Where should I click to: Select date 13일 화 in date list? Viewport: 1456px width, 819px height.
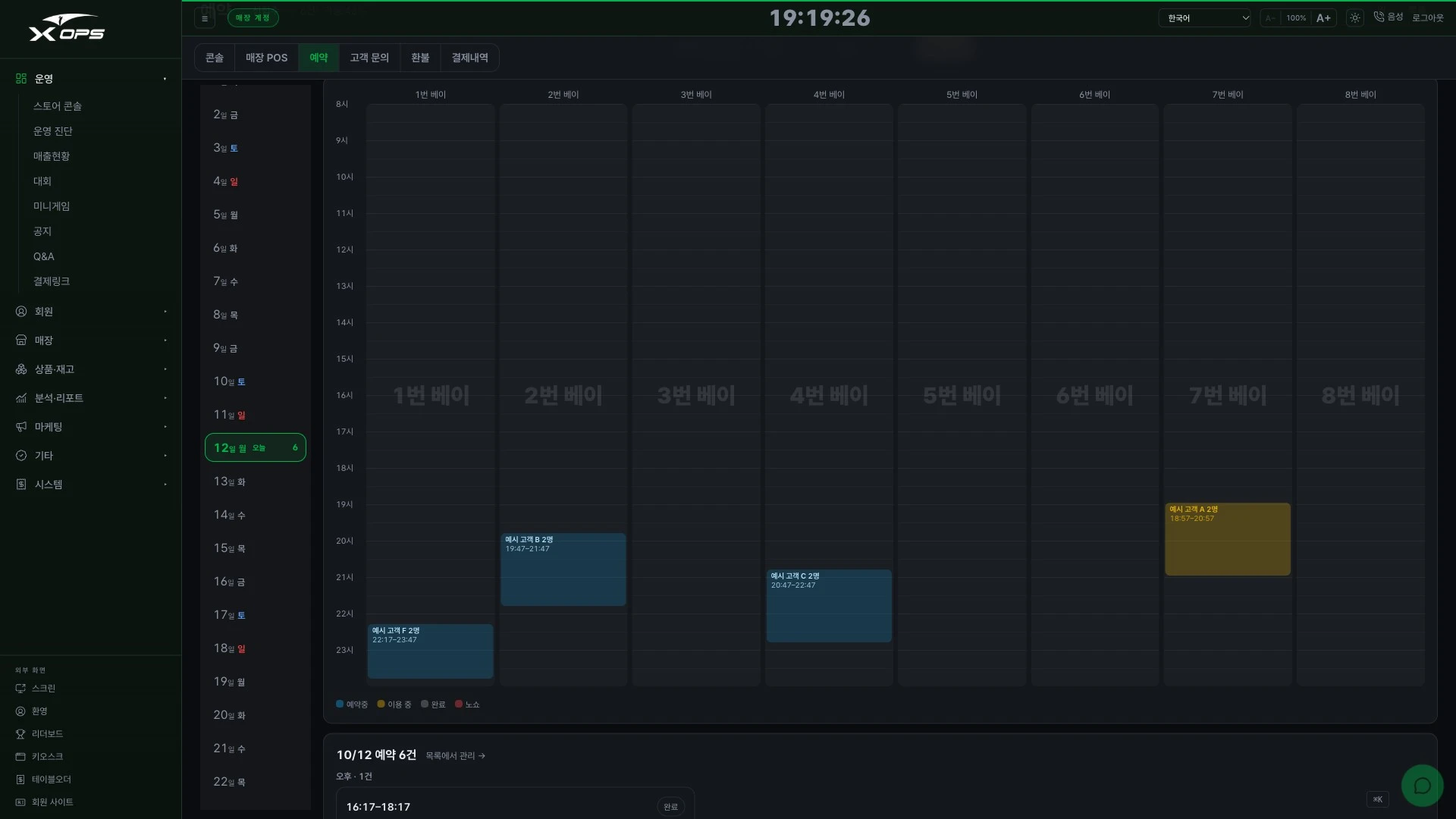click(x=256, y=482)
